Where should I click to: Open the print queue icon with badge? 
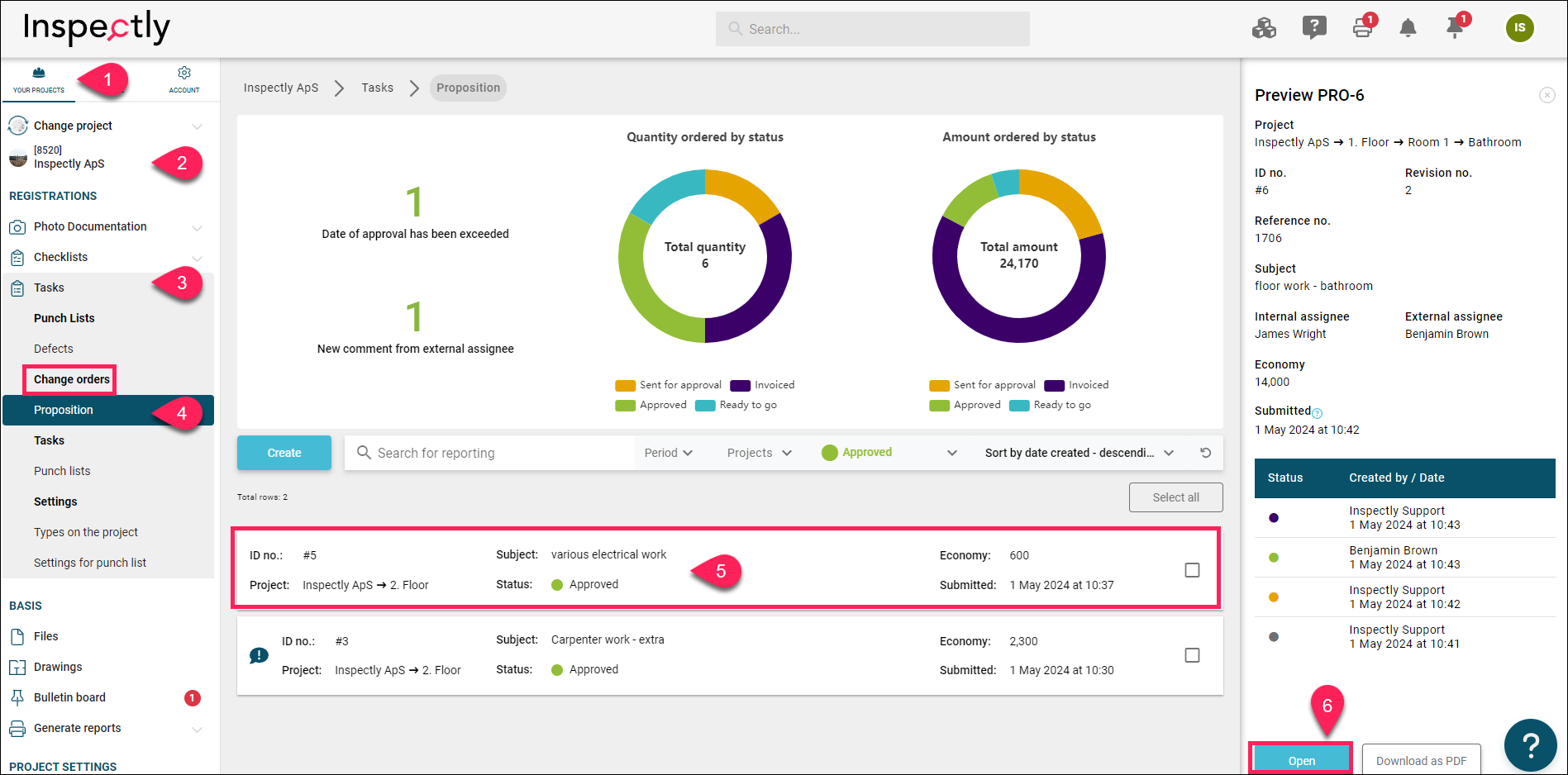[1363, 28]
